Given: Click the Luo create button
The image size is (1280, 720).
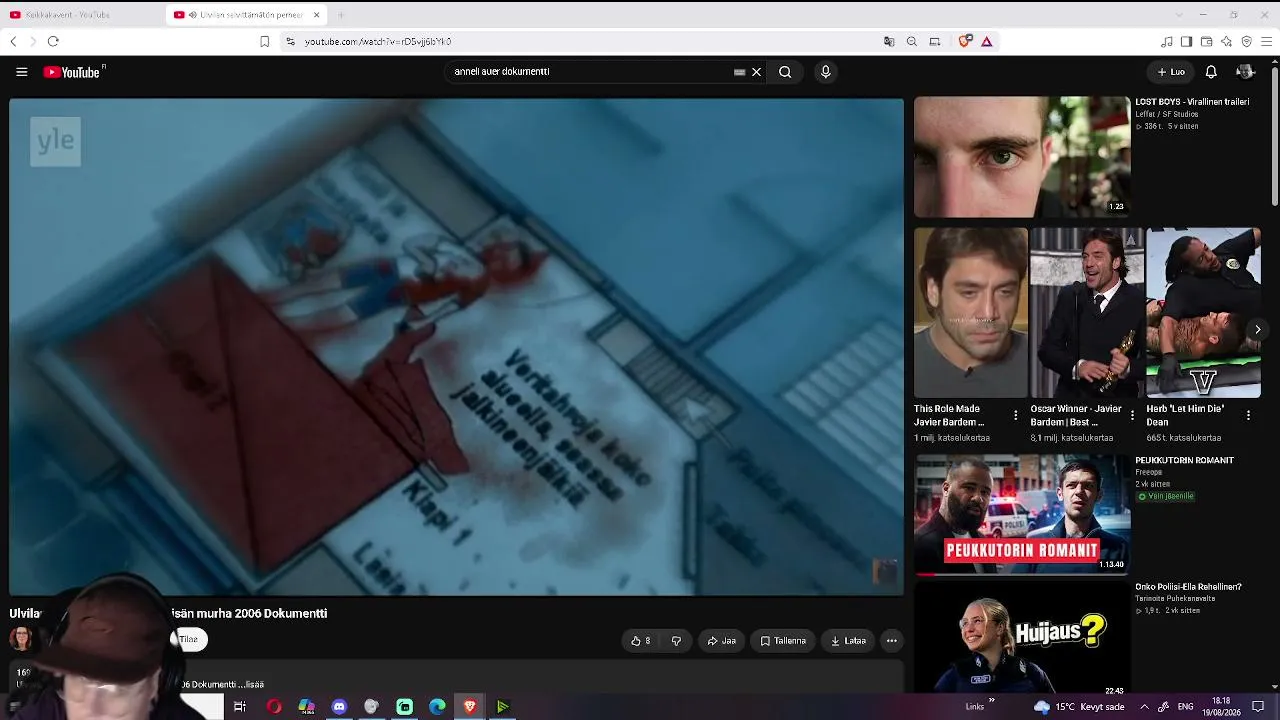Looking at the screenshot, I should (x=1171, y=72).
